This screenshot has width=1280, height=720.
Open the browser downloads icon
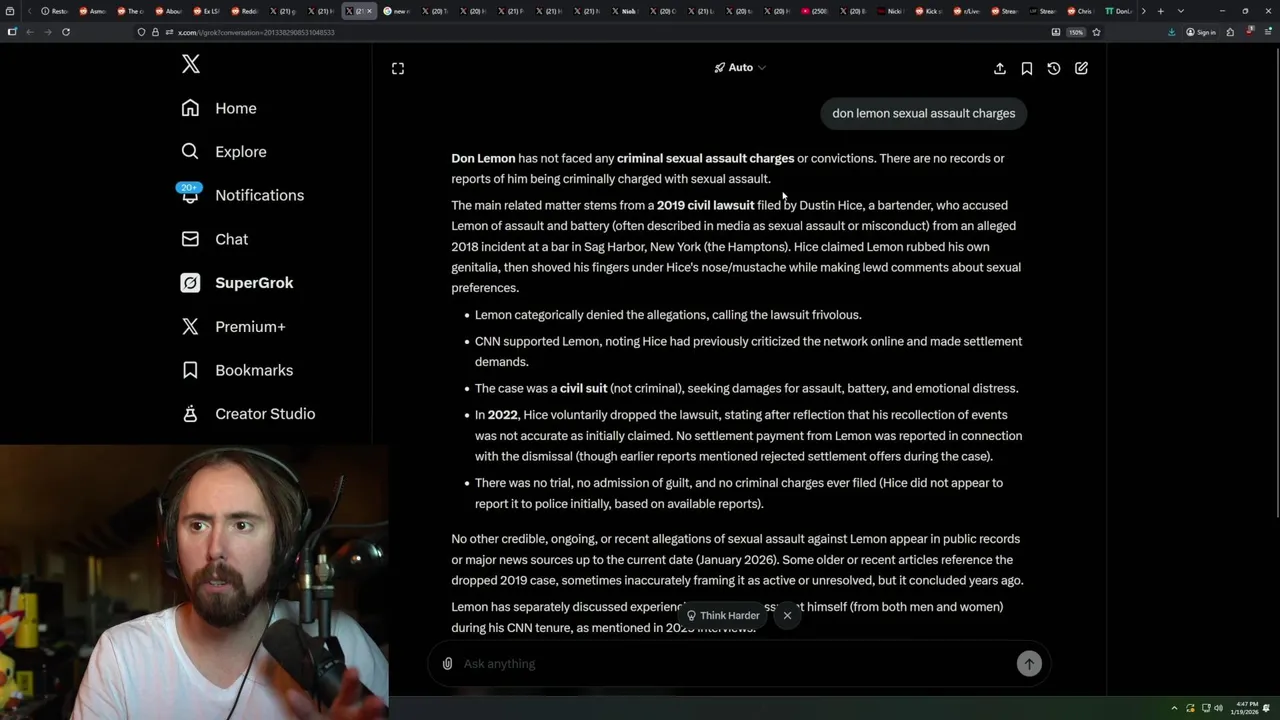[x=1171, y=32]
